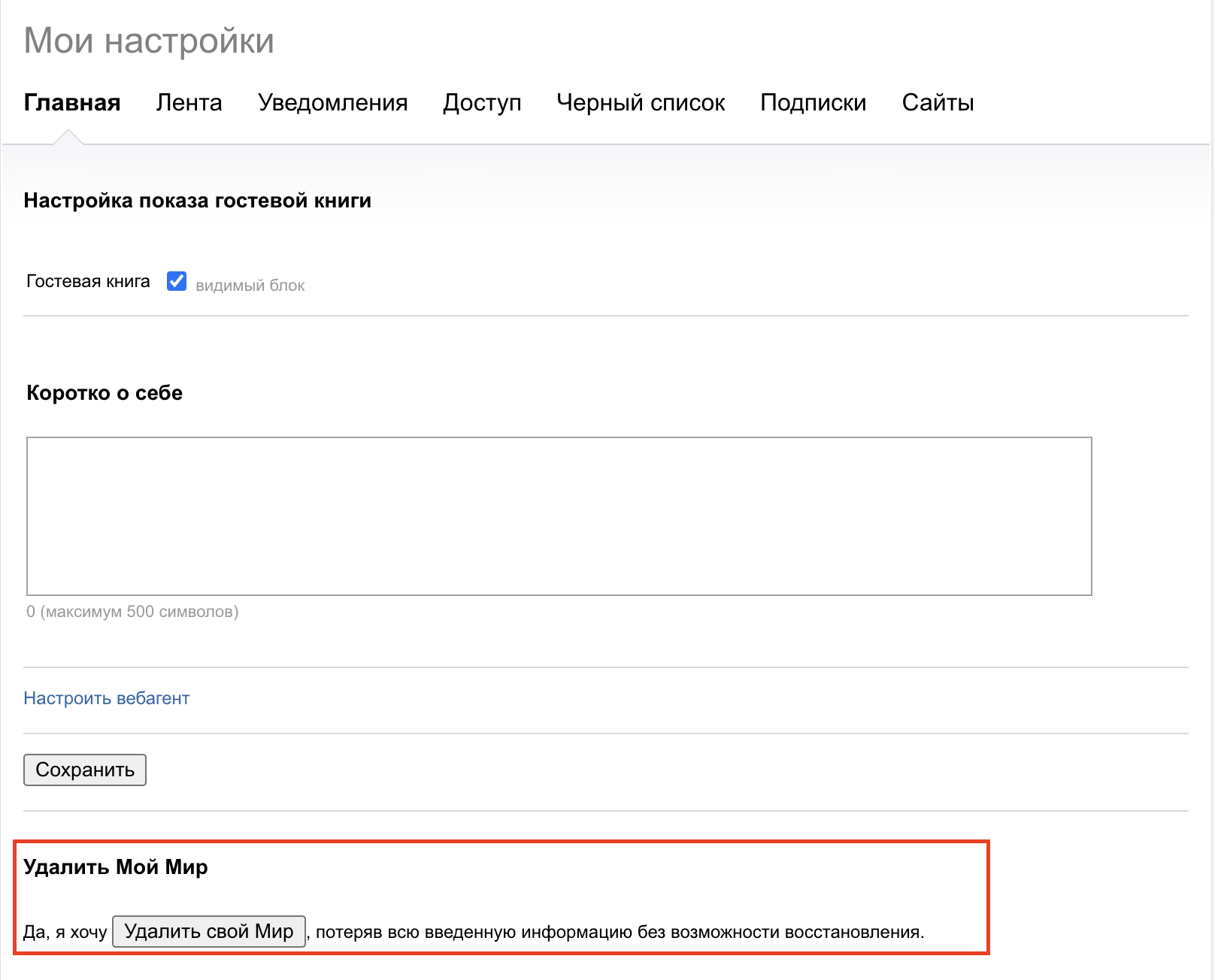Open the Настроить вебагент link
Screen dimensions: 1215x980
[x=107, y=698]
